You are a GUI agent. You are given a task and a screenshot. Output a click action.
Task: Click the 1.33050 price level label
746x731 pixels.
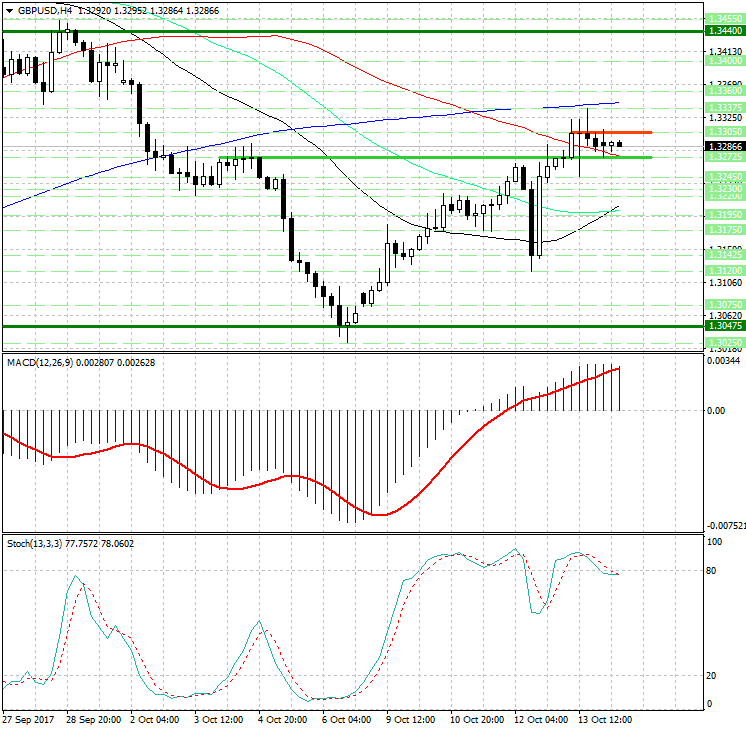(x=725, y=132)
